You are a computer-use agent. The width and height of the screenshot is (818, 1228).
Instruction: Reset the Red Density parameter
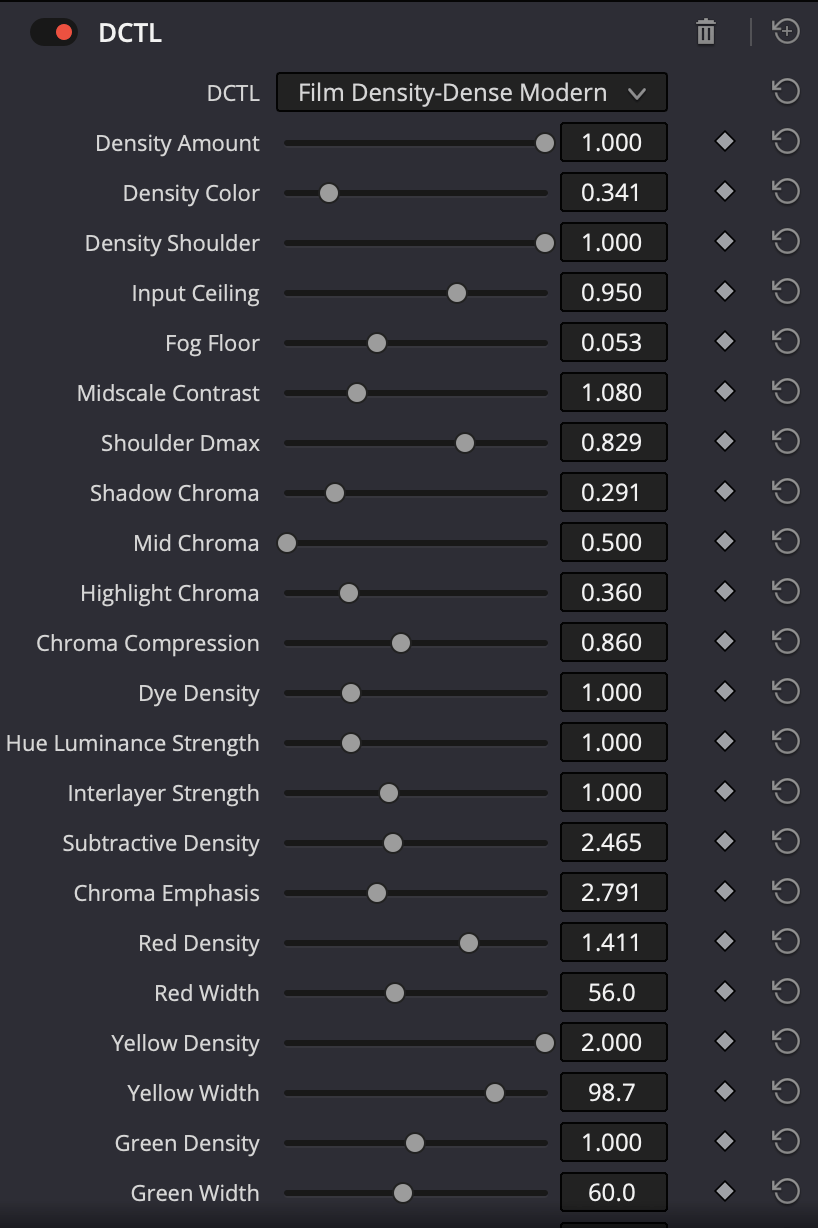pos(786,942)
